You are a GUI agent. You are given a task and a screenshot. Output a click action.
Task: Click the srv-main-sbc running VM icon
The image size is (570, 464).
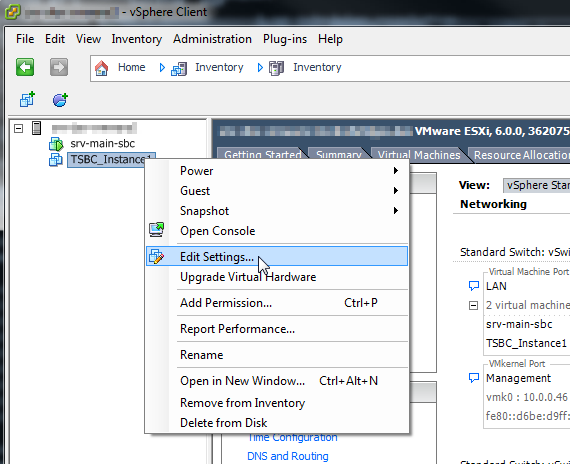coord(56,144)
